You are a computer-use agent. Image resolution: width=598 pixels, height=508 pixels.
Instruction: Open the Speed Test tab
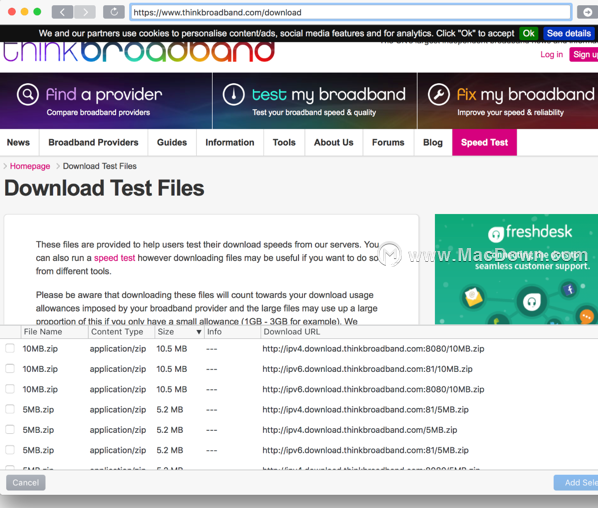coord(484,142)
